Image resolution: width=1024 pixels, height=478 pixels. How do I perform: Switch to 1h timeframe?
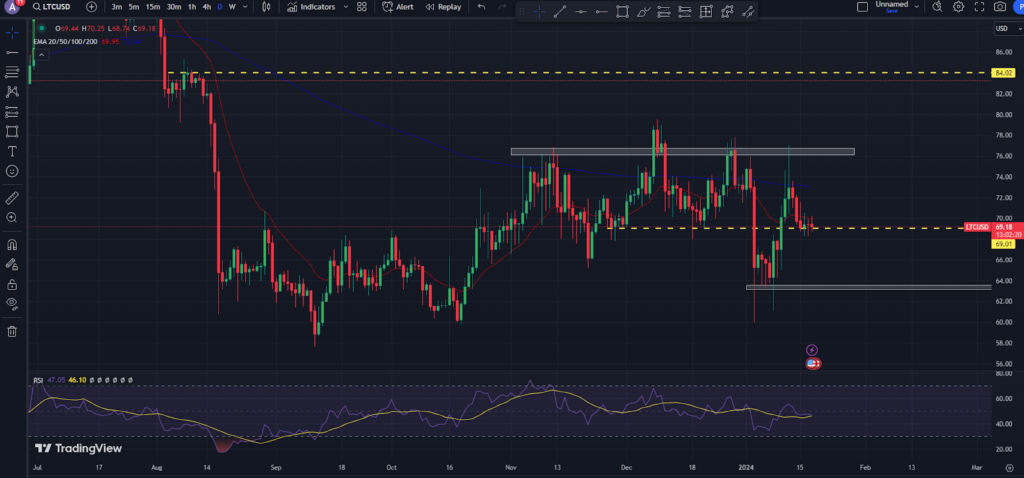(x=192, y=7)
